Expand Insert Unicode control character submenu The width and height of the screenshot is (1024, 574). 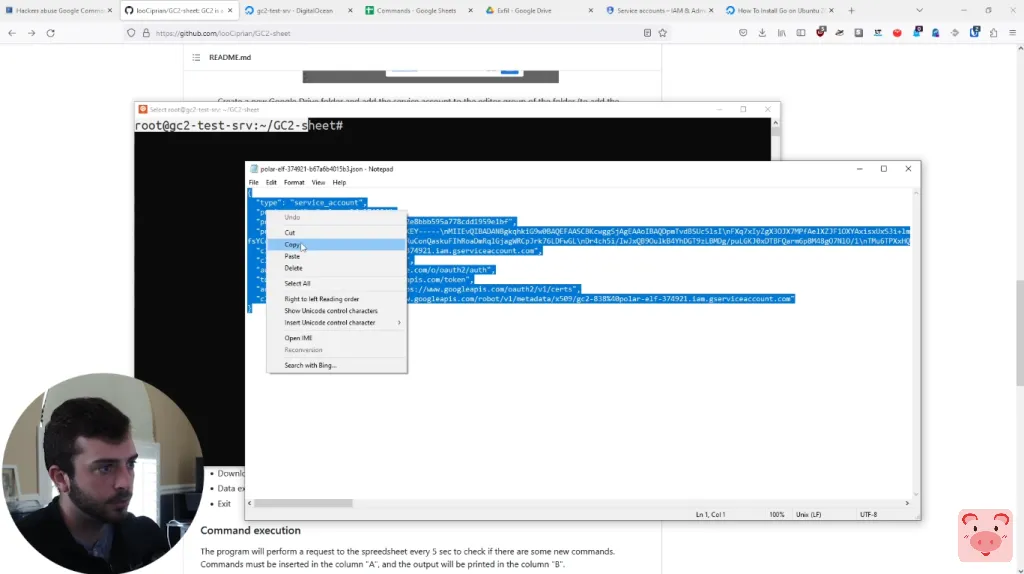[x=336, y=323]
